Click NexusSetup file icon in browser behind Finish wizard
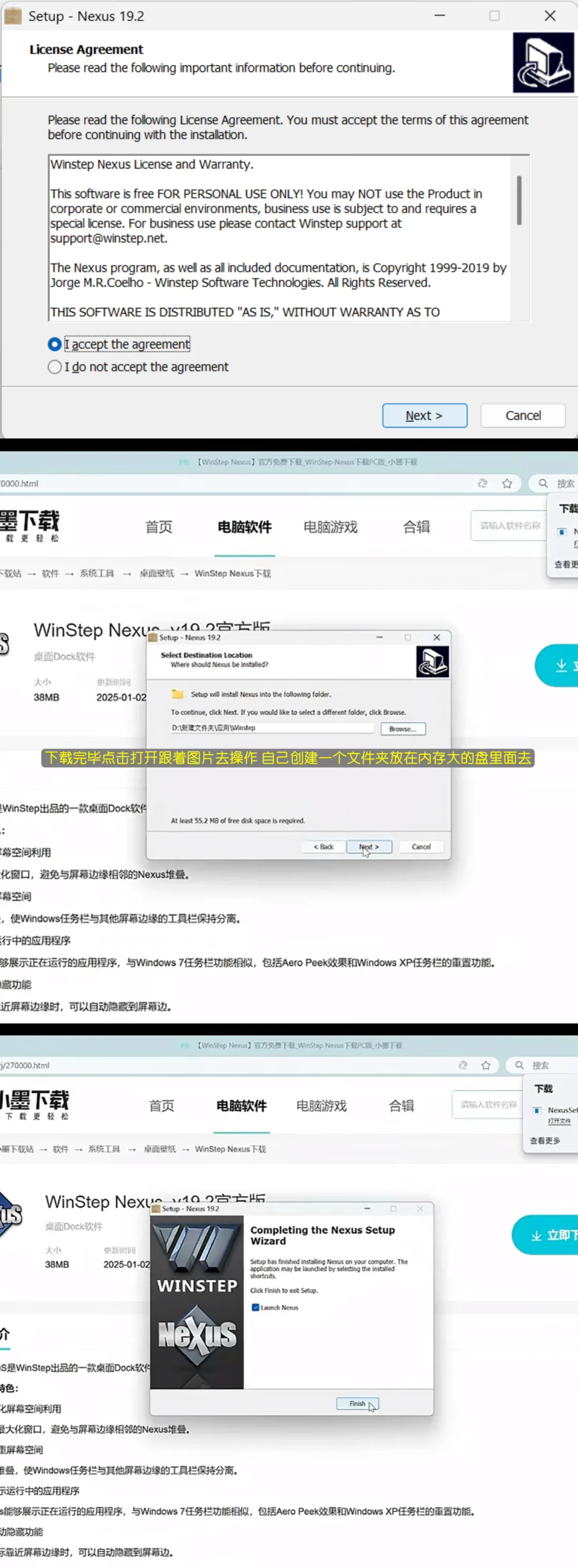The width and height of the screenshot is (578, 1568). 537,1110
